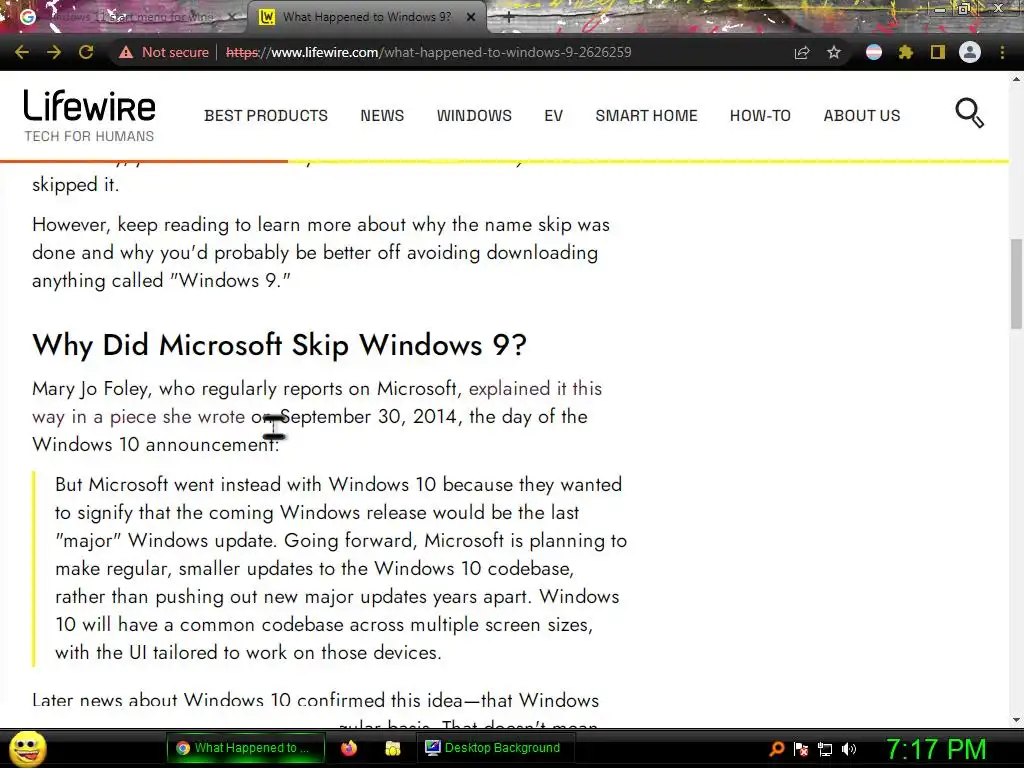The image size is (1024, 768).
Task: Click the text 'September 30, 2014'
Action: (368, 417)
